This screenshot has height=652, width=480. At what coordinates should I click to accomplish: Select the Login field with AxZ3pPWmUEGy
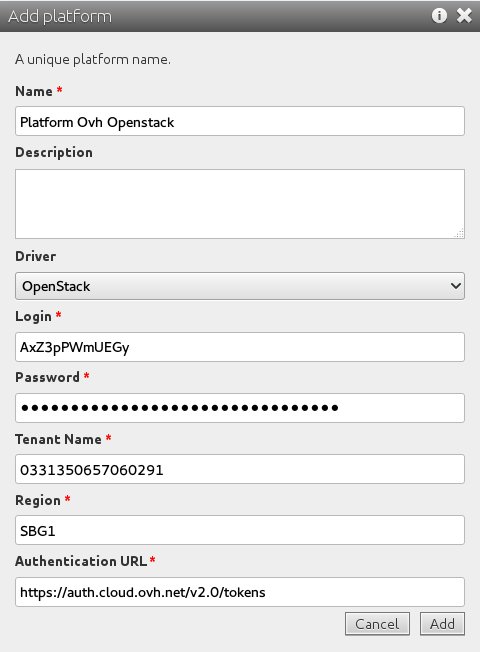(240, 347)
